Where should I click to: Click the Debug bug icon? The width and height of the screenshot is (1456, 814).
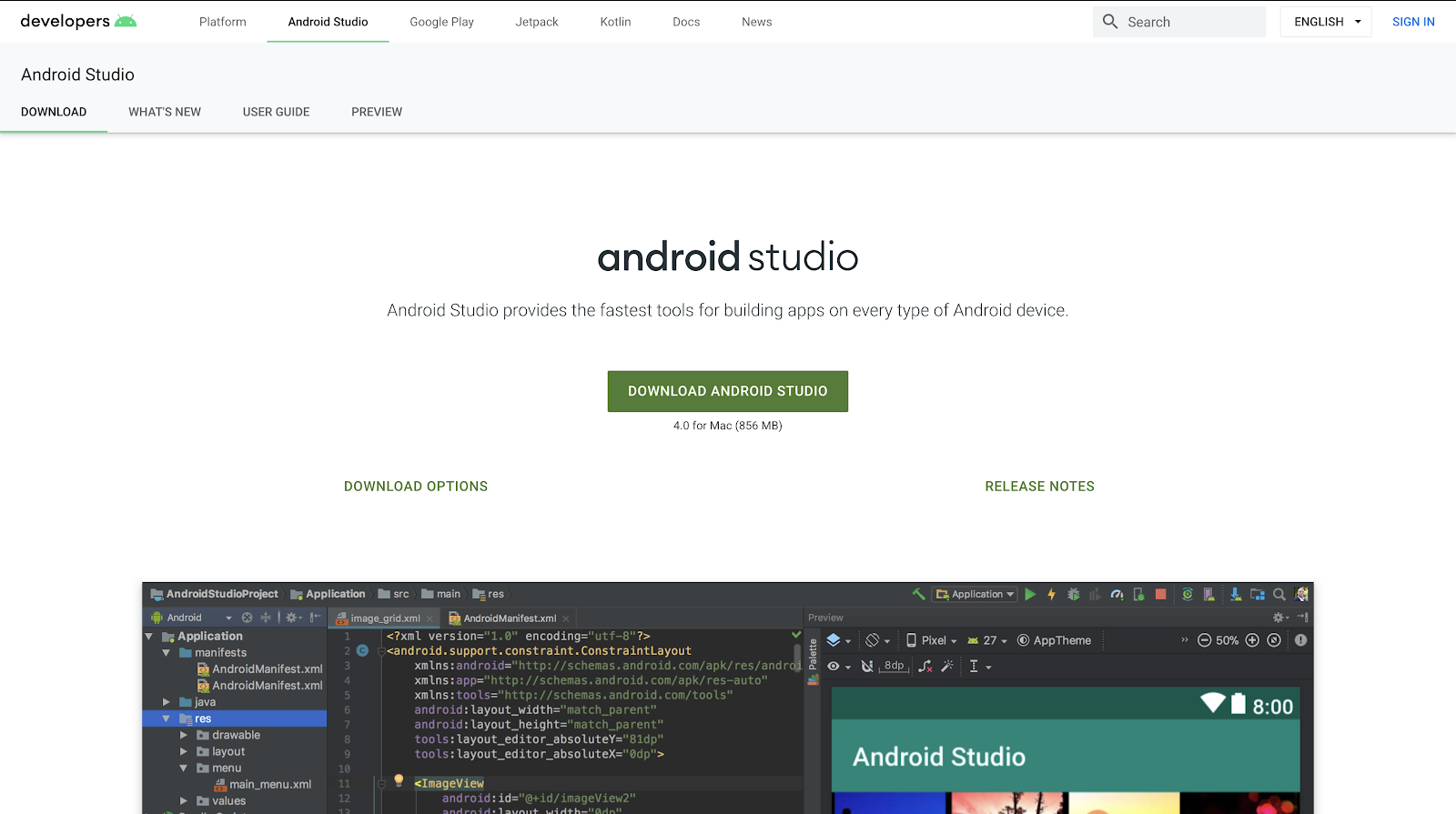[1074, 594]
